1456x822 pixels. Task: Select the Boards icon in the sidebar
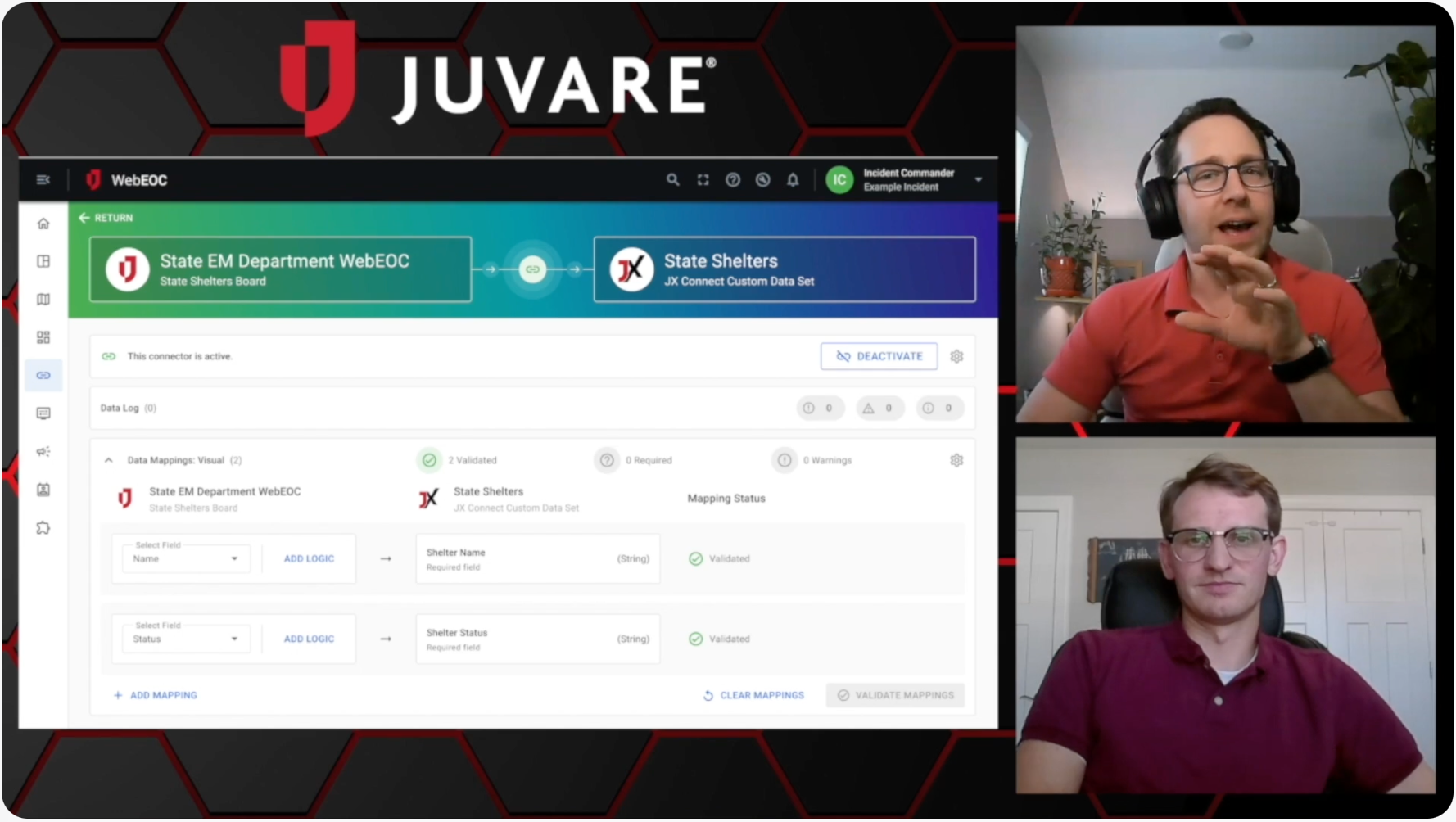click(43, 261)
